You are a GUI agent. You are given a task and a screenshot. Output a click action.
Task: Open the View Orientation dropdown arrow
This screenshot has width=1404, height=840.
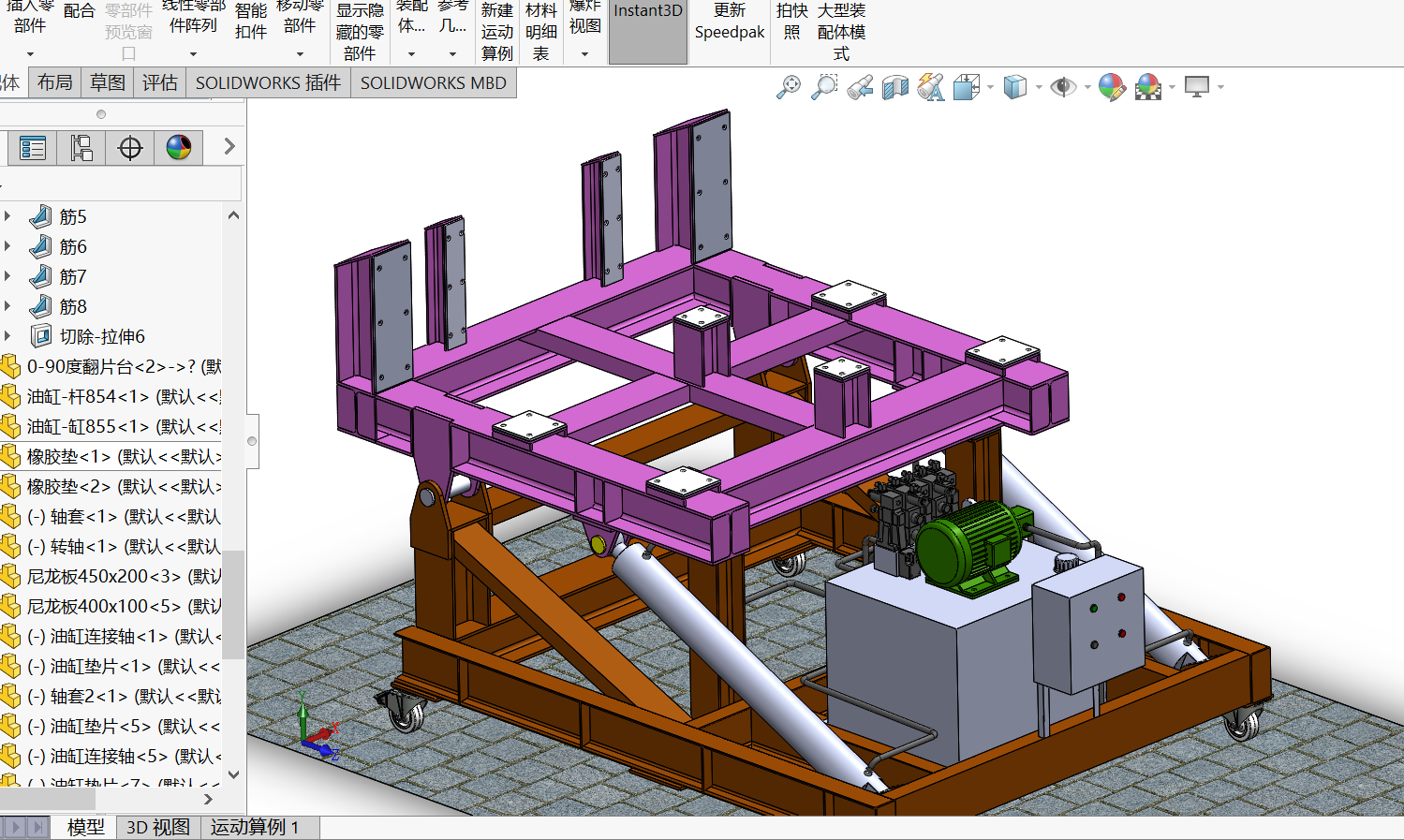click(x=990, y=88)
